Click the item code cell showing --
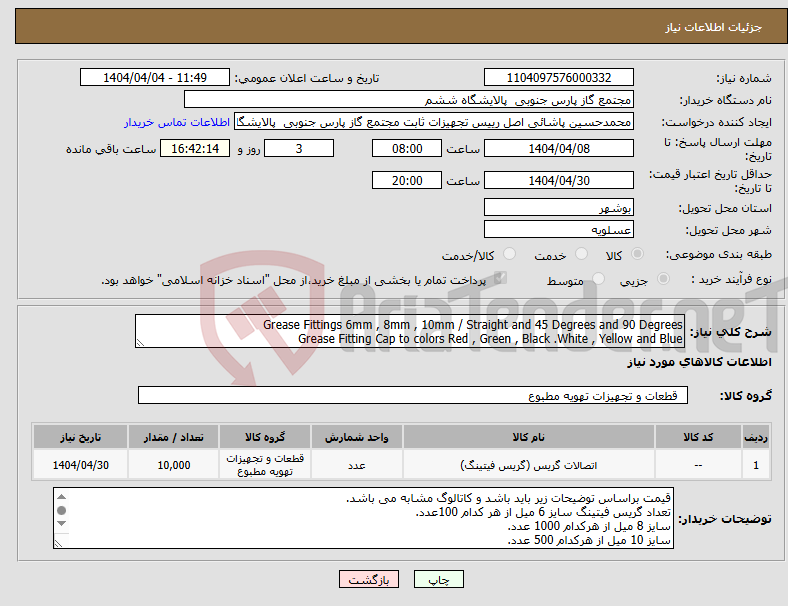The image size is (788, 606). point(698,465)
